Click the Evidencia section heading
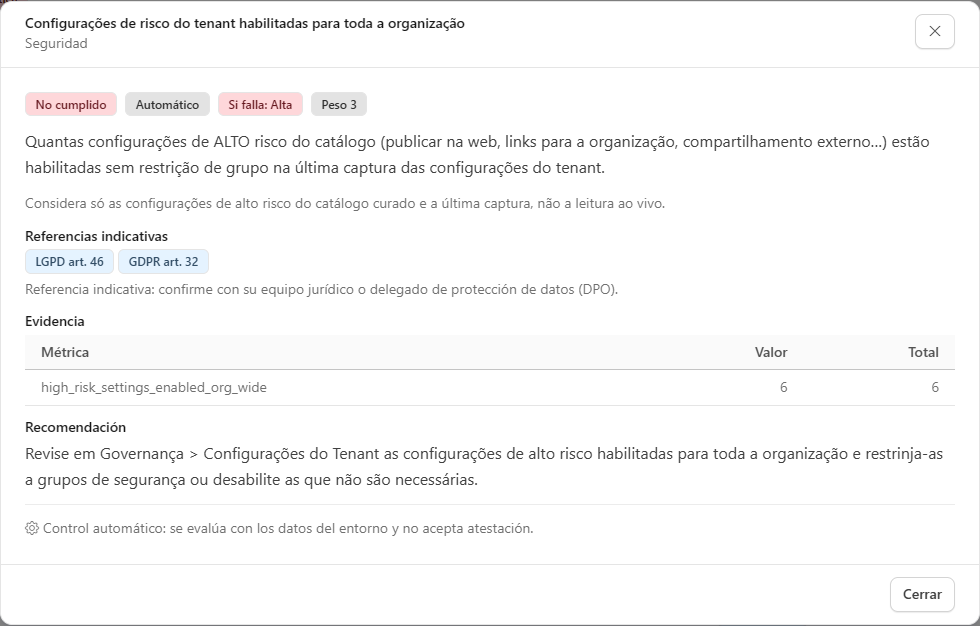 54,321
